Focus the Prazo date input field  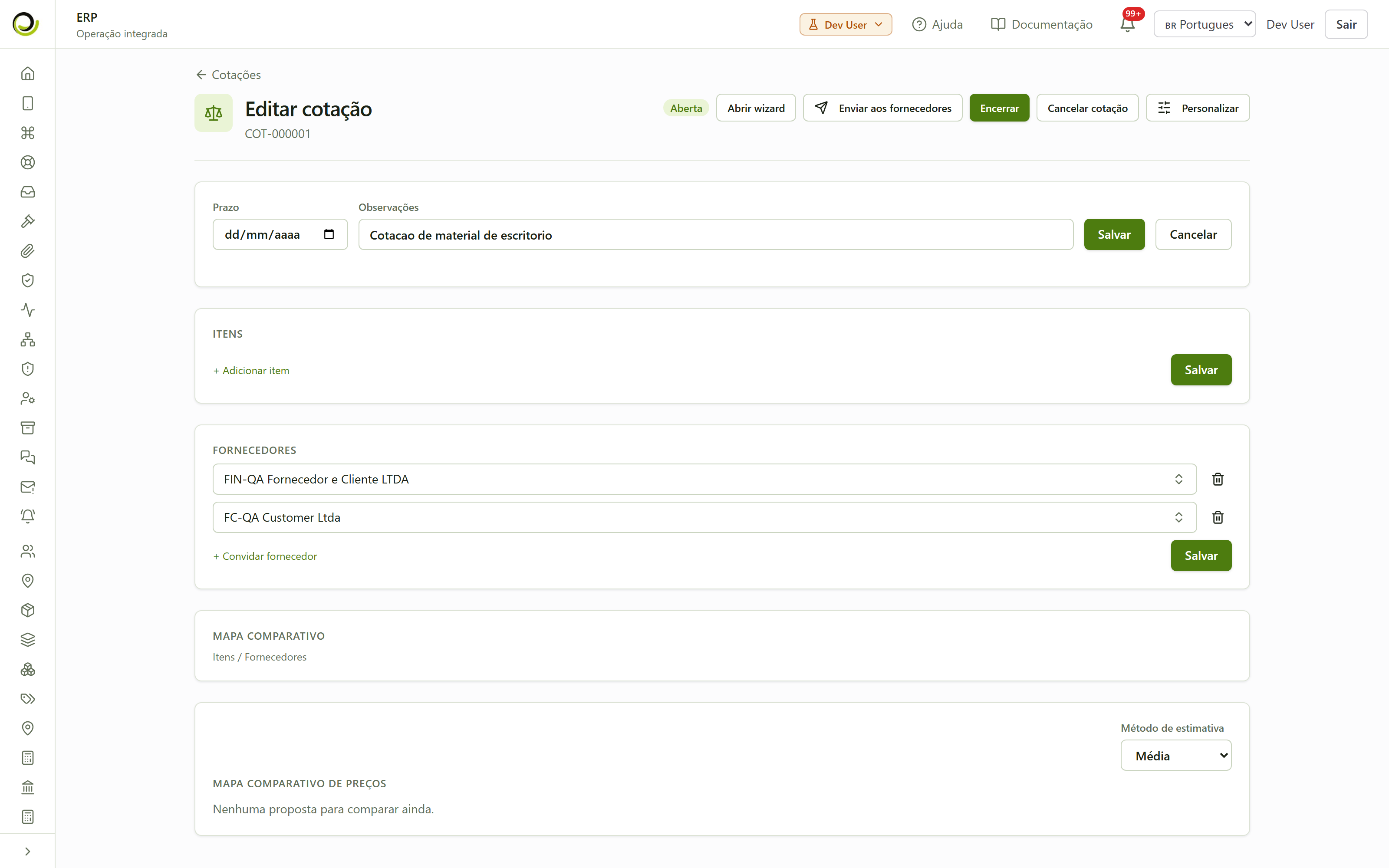click(280, 234)
